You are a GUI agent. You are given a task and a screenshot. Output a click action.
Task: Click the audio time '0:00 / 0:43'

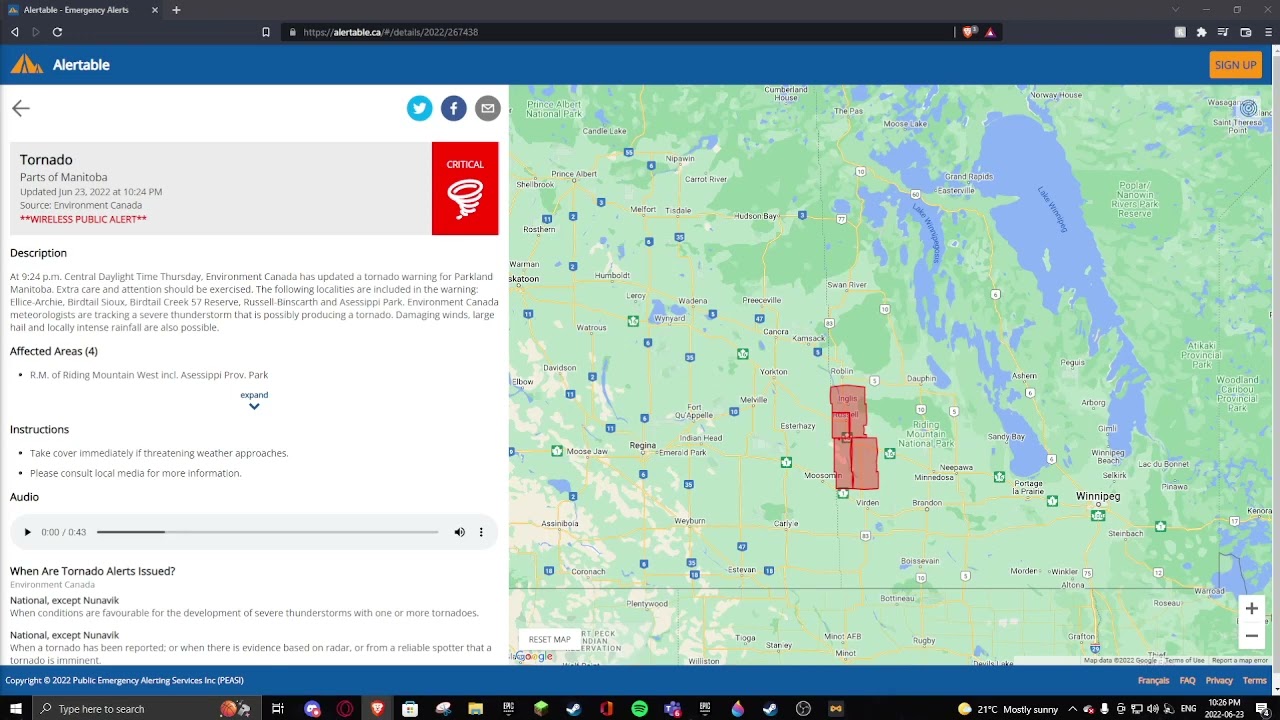click(x=64, y=532)
